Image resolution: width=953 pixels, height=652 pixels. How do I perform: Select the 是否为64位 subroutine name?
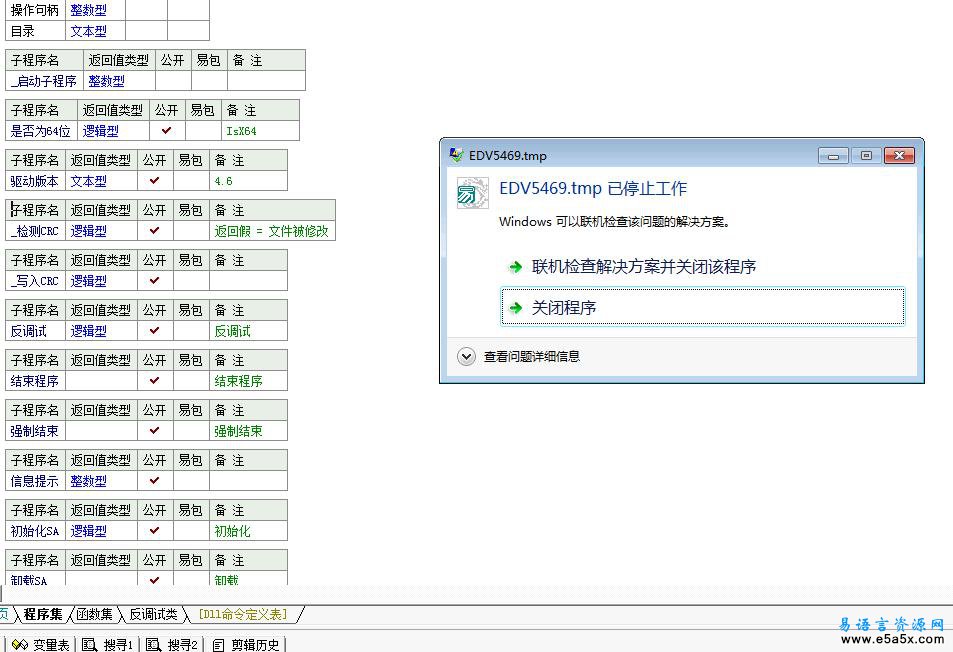[x=41, y=131]
